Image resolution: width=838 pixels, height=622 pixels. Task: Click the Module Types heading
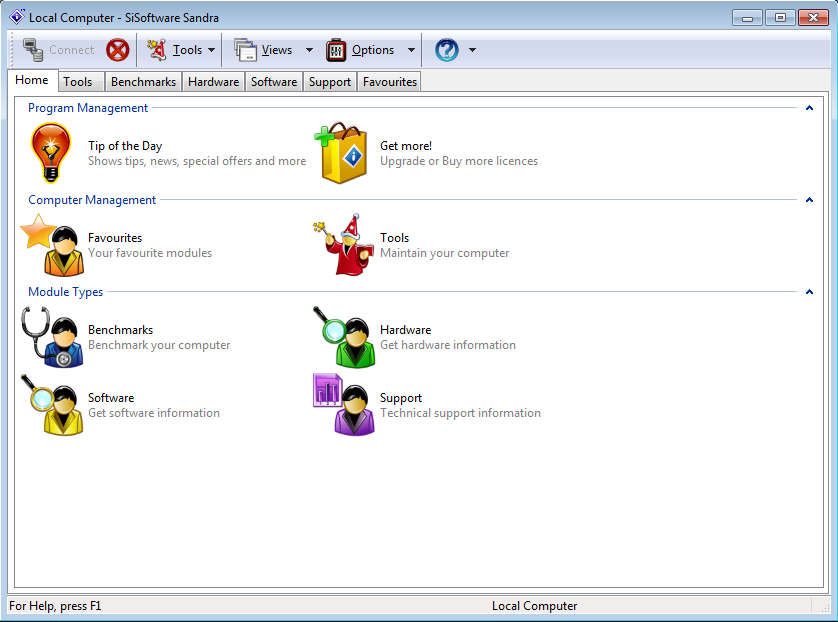coord(65,292)
